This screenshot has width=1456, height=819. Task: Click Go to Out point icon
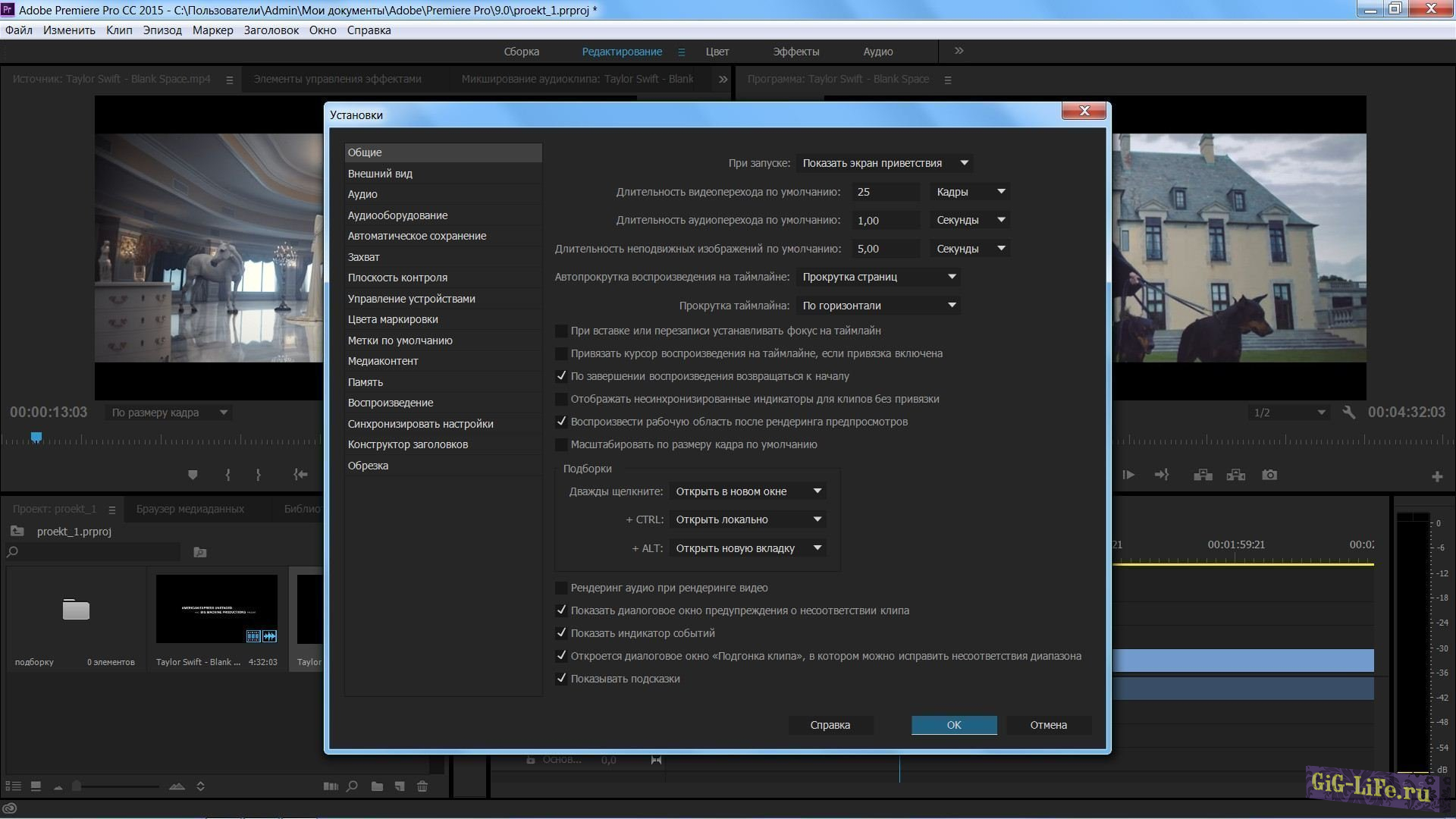1161,475
